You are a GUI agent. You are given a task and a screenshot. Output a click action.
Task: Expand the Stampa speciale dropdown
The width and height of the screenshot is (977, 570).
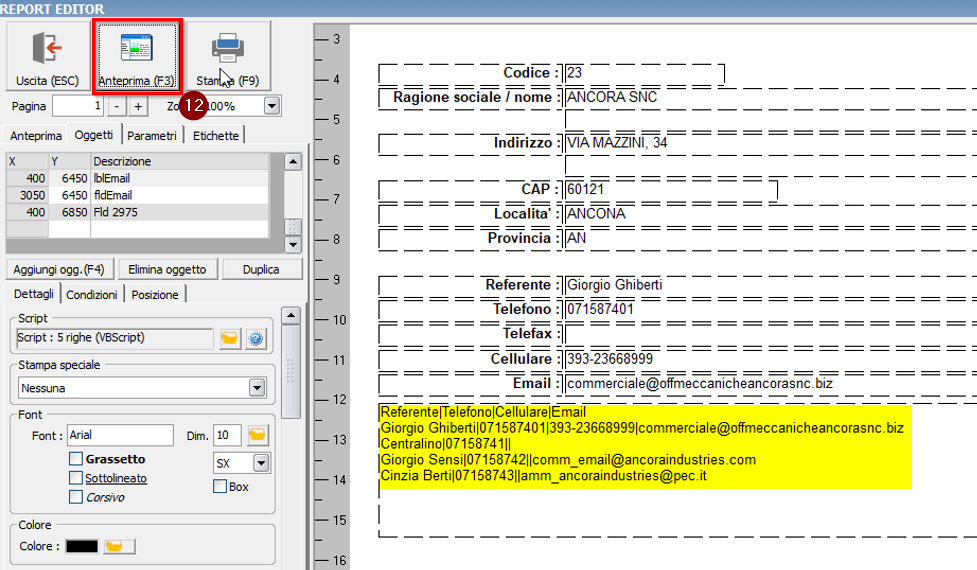[257, 387]
